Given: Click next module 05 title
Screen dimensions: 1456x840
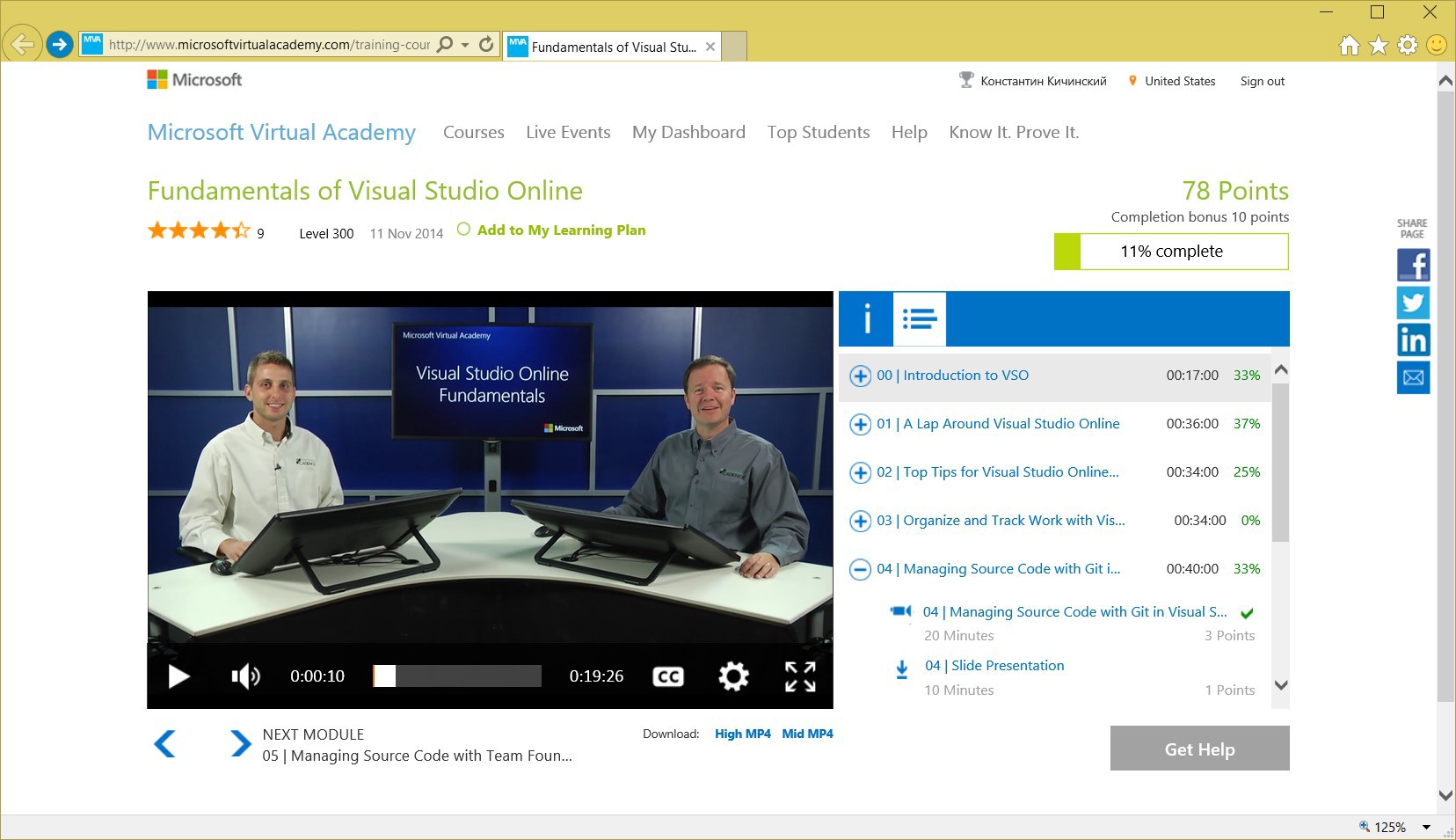Looking at the screenshot, I should click(x=418, y=756).
